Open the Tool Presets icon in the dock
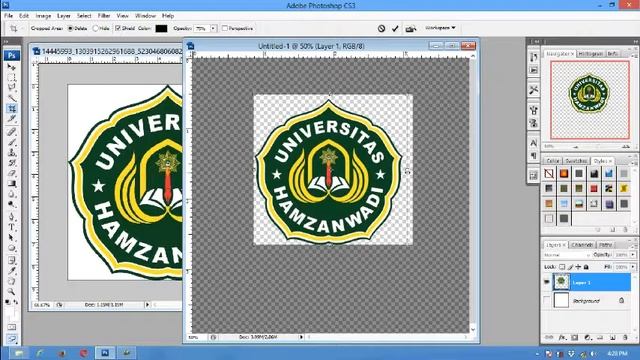 [x=533, y=90]
